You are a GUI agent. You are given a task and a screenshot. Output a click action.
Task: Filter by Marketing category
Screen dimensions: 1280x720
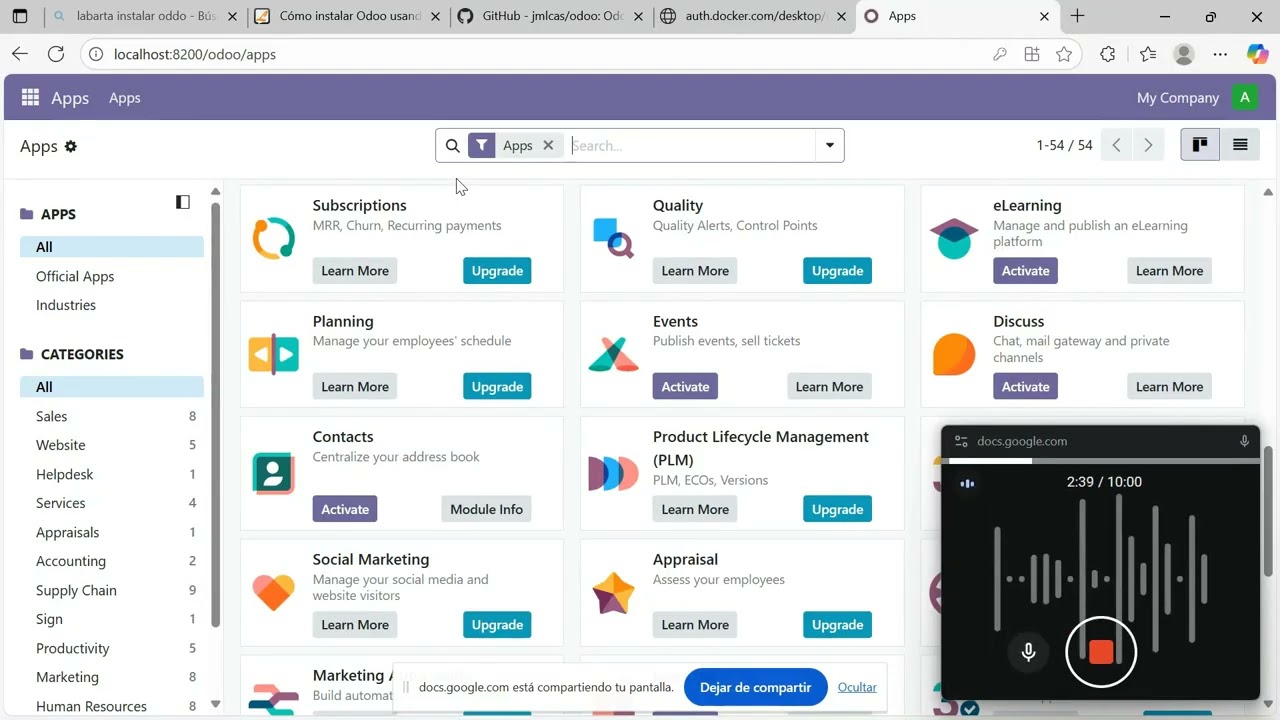(112, 677)
